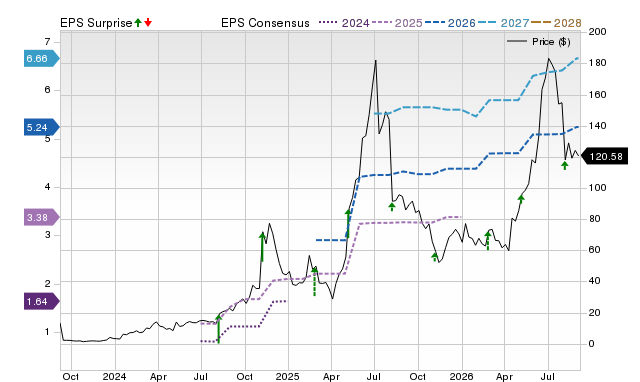Click the 7 label on the EPS axis
Screen dimensions: 640x382
point(47,42)
